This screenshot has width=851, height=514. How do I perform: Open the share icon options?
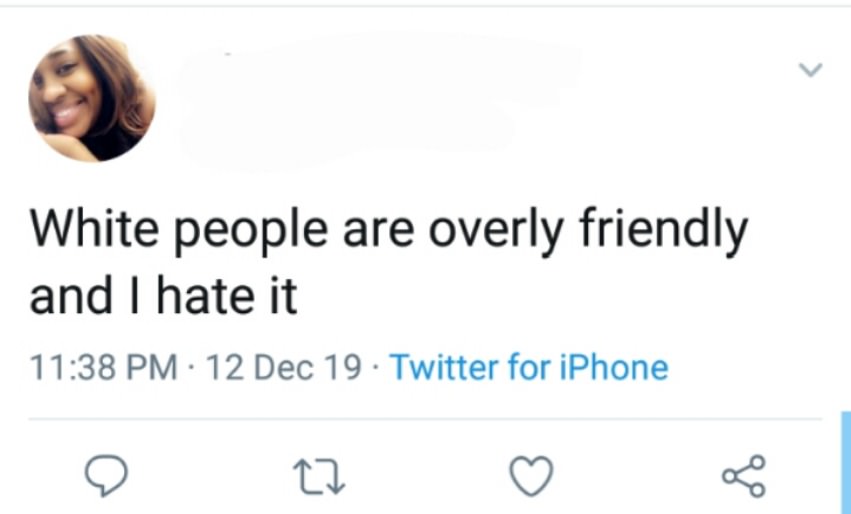coord(744,476)
